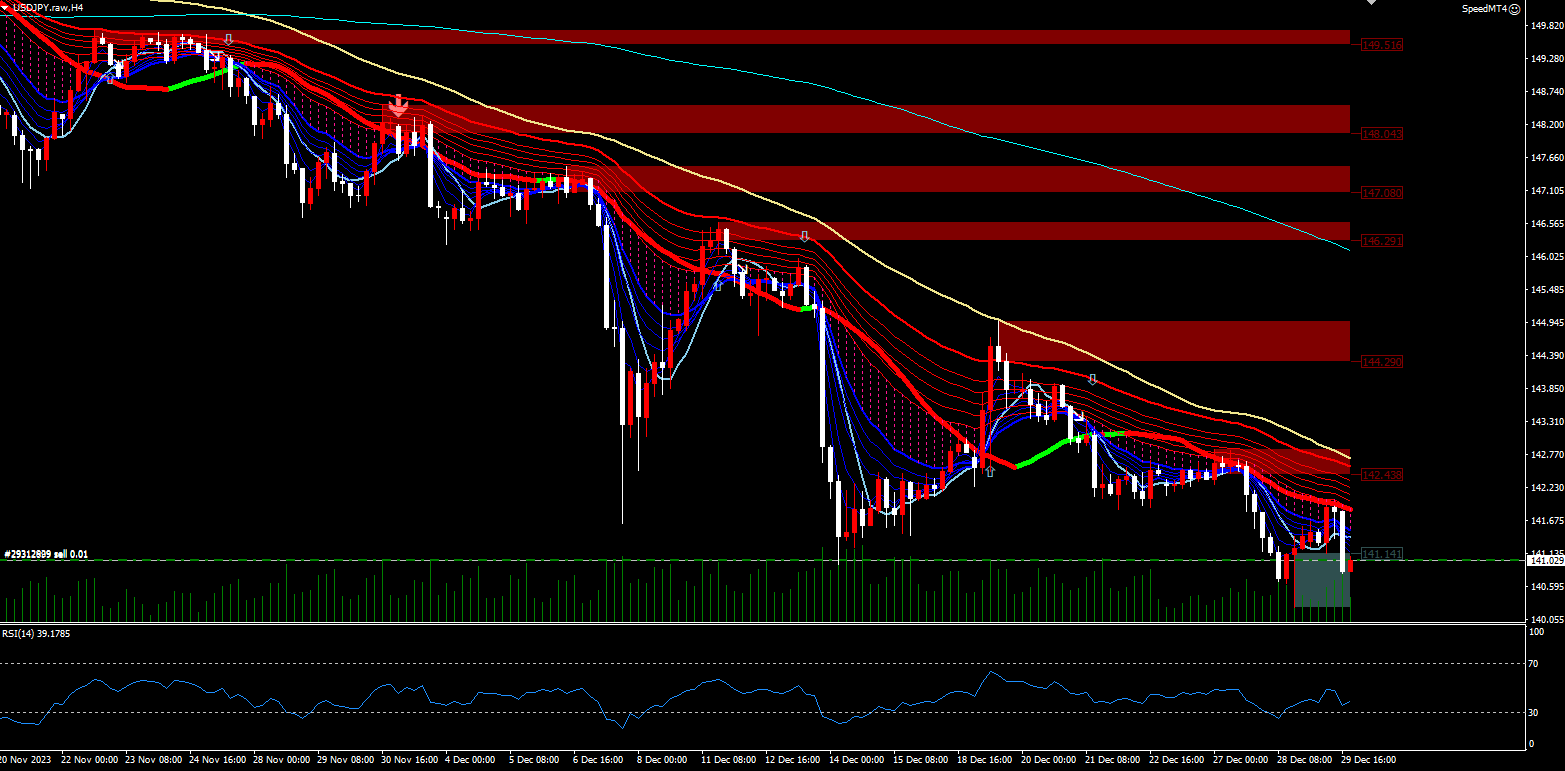This screenshot has width=1565, height=771.
Task: Select the 146.291 resistance zone label
Action: pos(1382,241)
